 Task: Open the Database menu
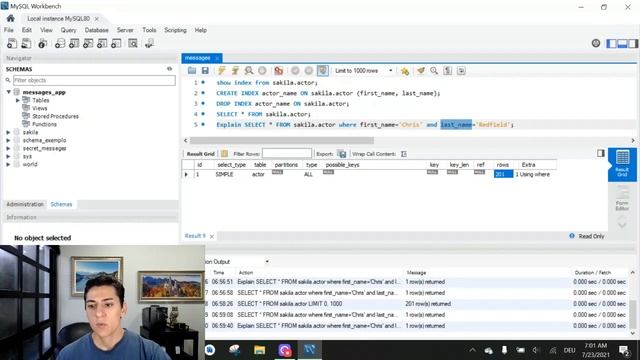pos(96,30)
